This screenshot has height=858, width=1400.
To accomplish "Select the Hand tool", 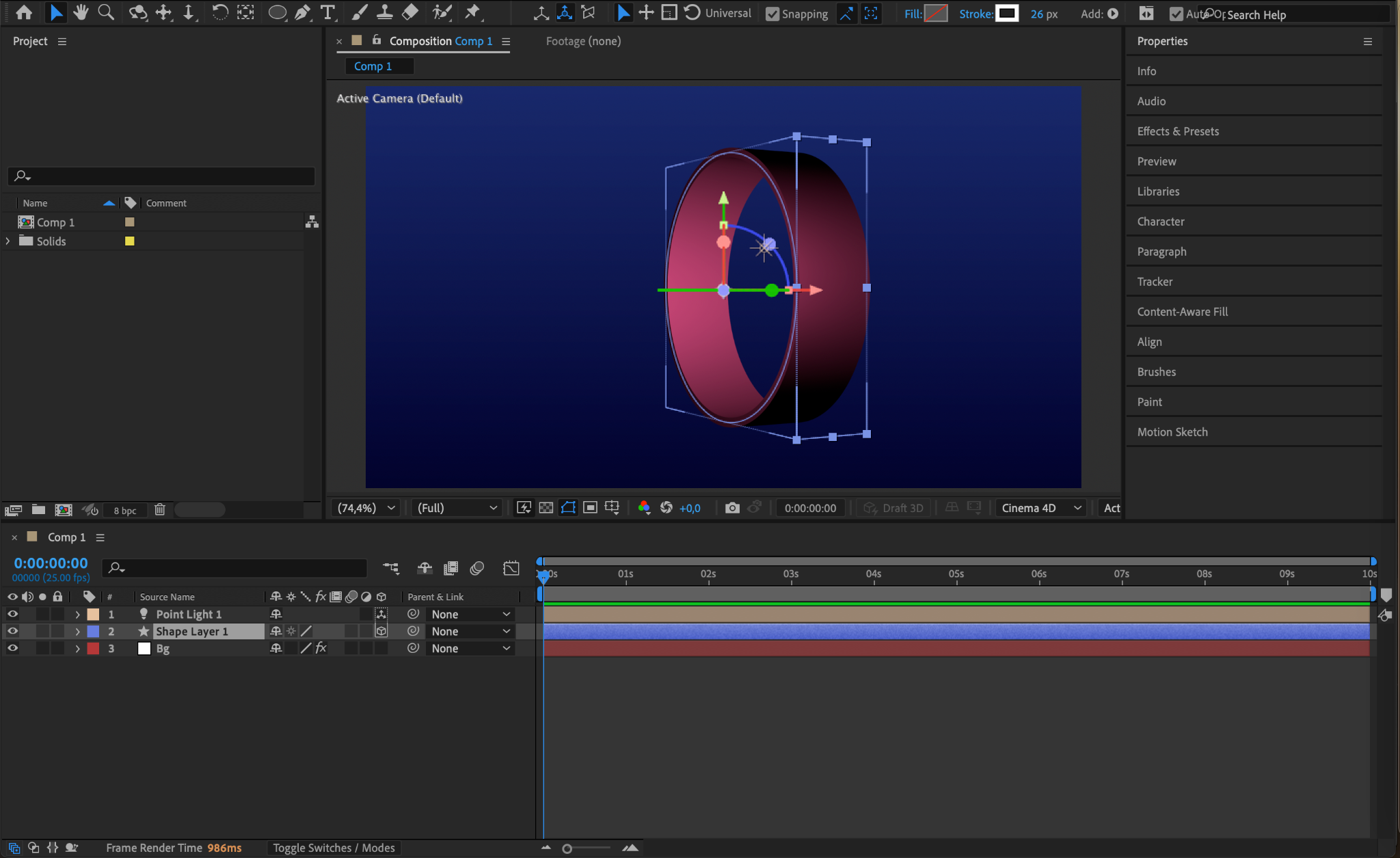I will tap(81, 12).
